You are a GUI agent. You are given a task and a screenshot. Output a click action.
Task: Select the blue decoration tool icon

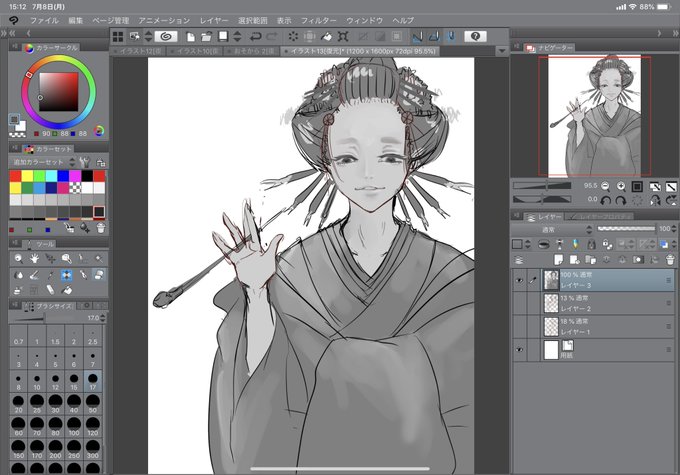[x=66, y=275]
